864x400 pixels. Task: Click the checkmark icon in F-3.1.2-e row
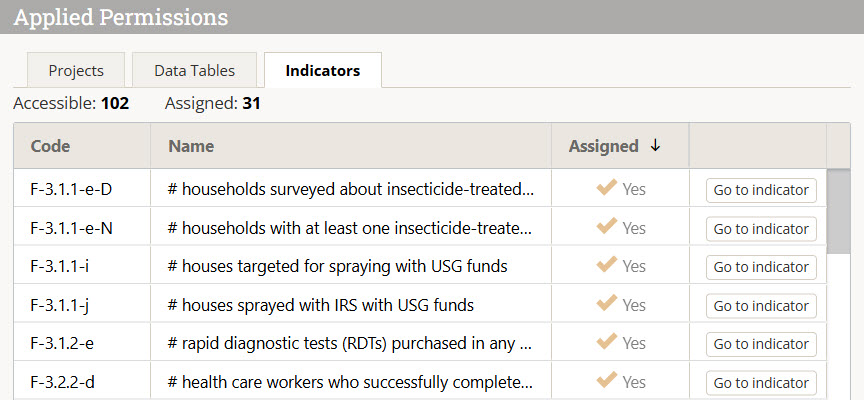(x=606, y=342)
